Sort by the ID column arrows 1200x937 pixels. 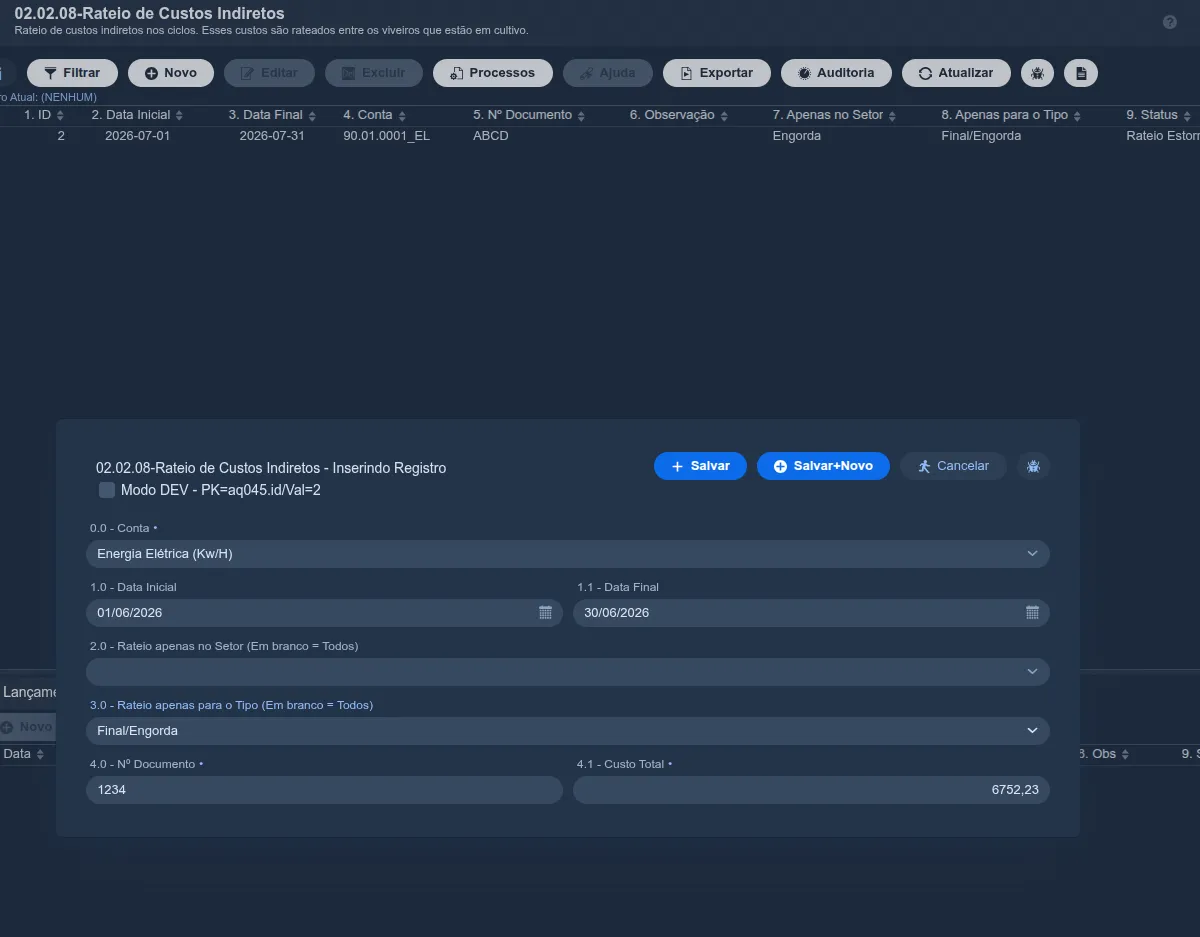tap(60, 116)
